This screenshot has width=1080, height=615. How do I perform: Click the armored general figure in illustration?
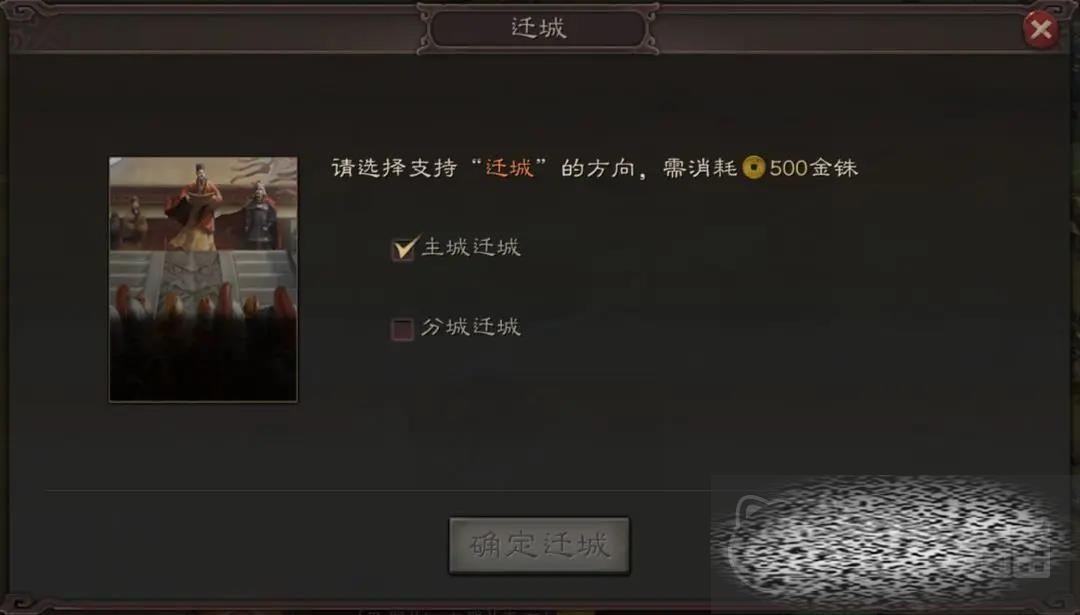(x=259, y=215)
